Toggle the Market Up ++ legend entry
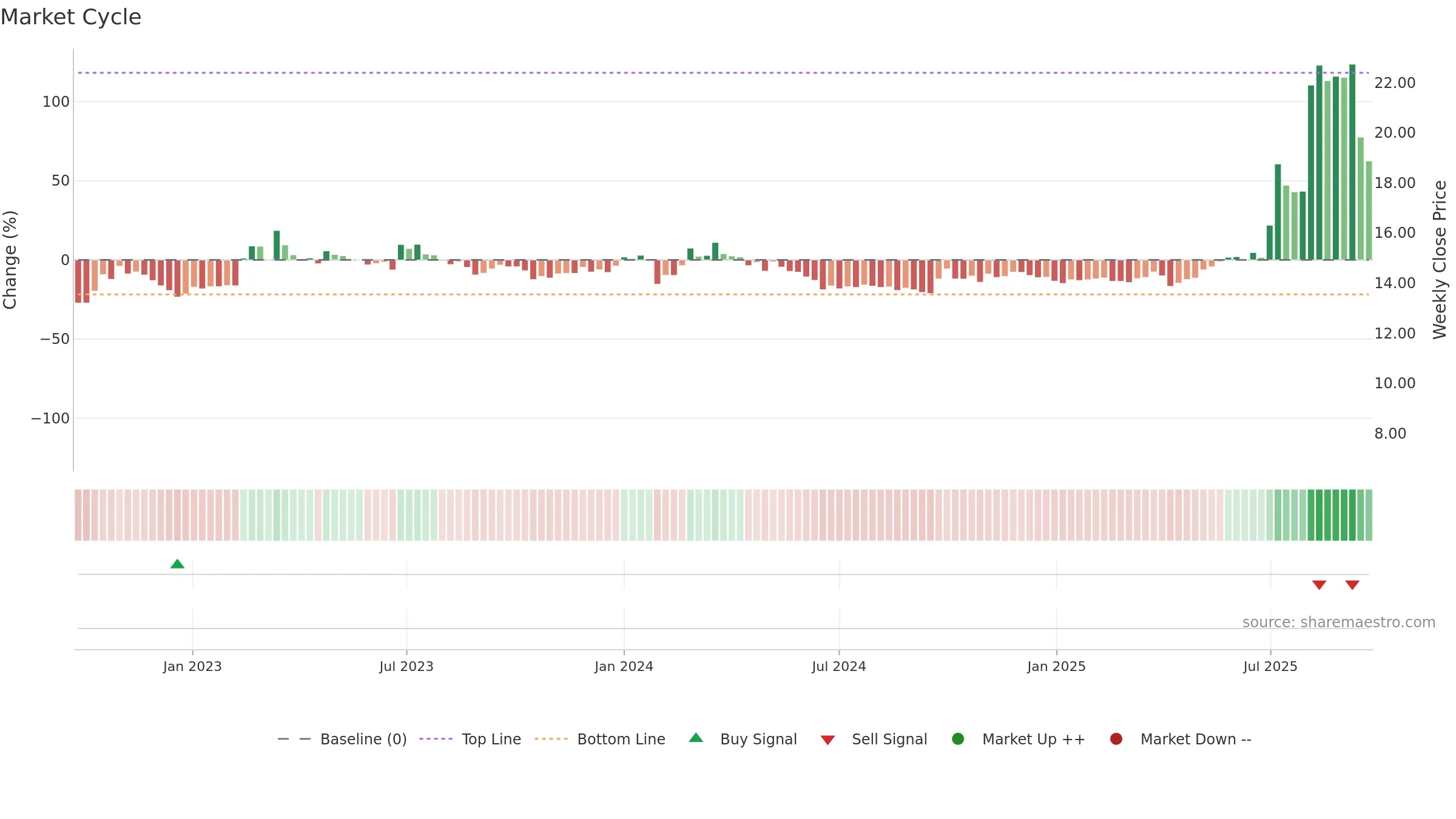This screenshot has height=819, width=1456. [x=1019, y=739]
